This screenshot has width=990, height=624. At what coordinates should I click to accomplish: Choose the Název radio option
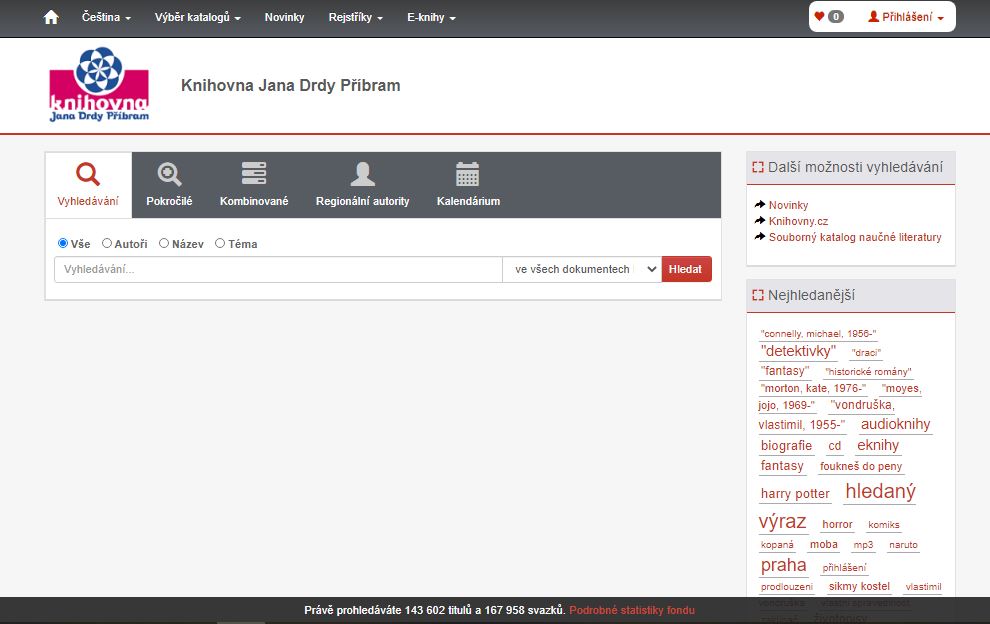pos(164,243)
